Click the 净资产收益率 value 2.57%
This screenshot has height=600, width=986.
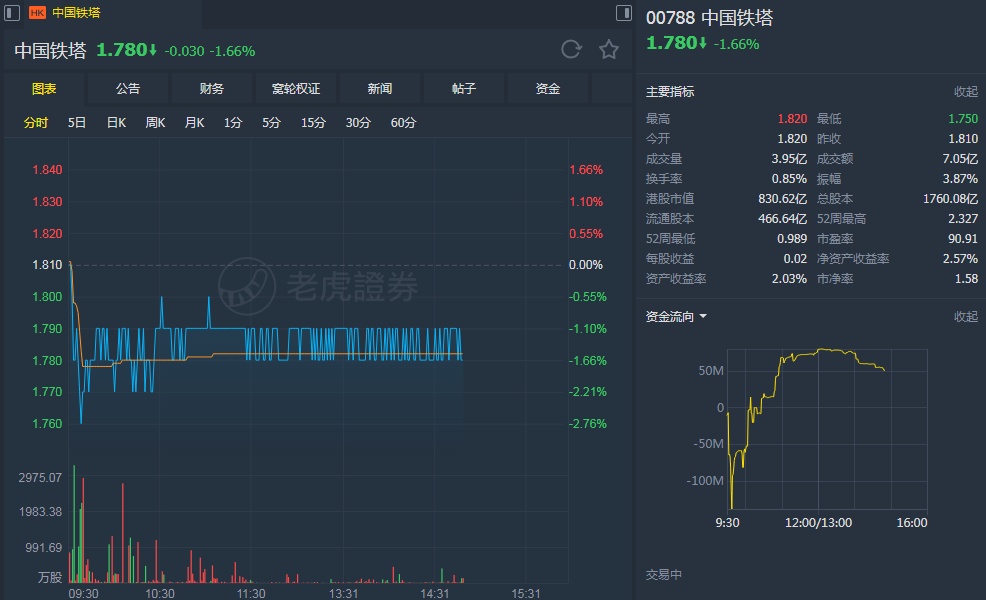pyautogui.click(x=960, y=258)
